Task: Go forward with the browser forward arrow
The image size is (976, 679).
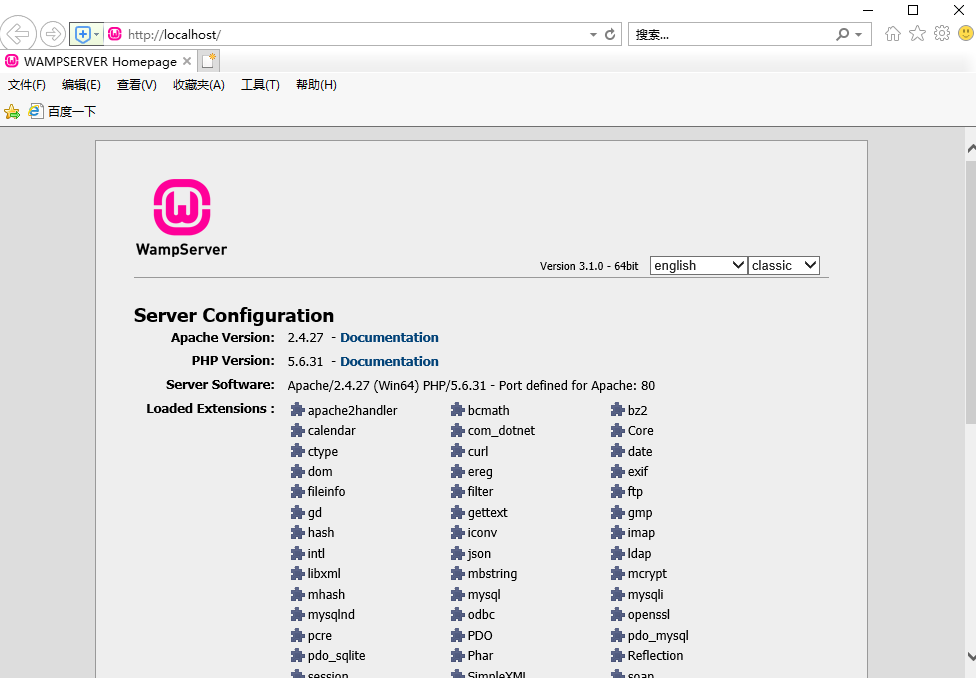Action: tap(53, 34)
